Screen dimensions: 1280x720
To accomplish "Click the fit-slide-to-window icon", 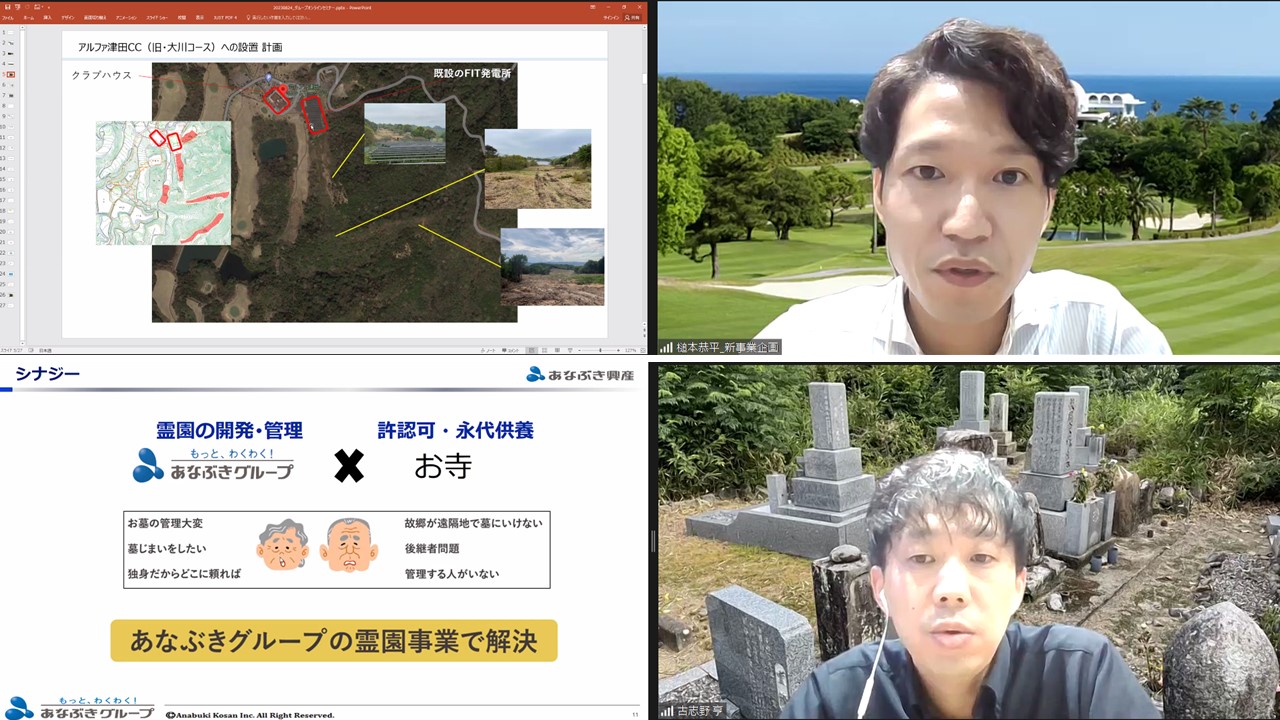I will click(643, 350).
